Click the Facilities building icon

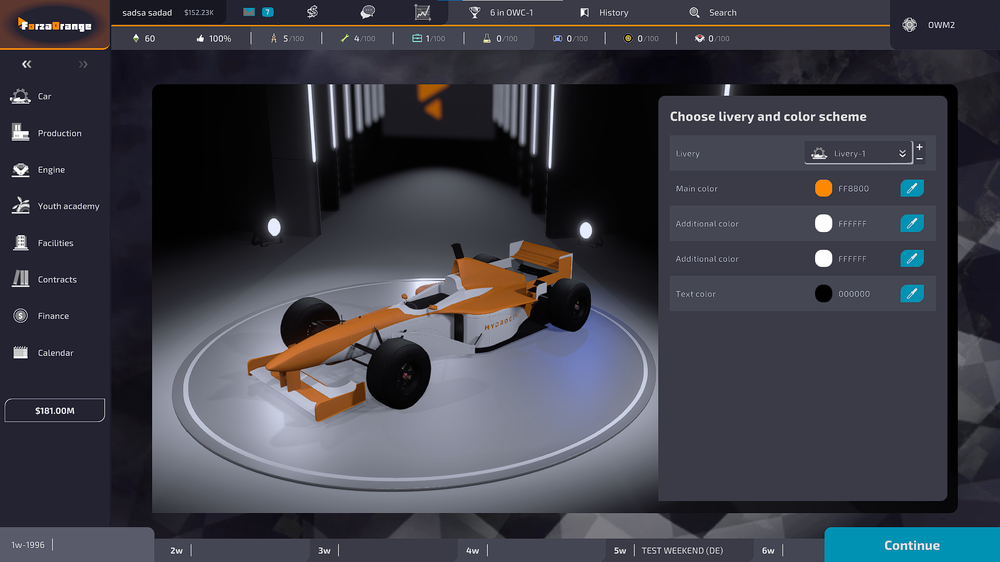pyautogui.click(x=20, y=242)
